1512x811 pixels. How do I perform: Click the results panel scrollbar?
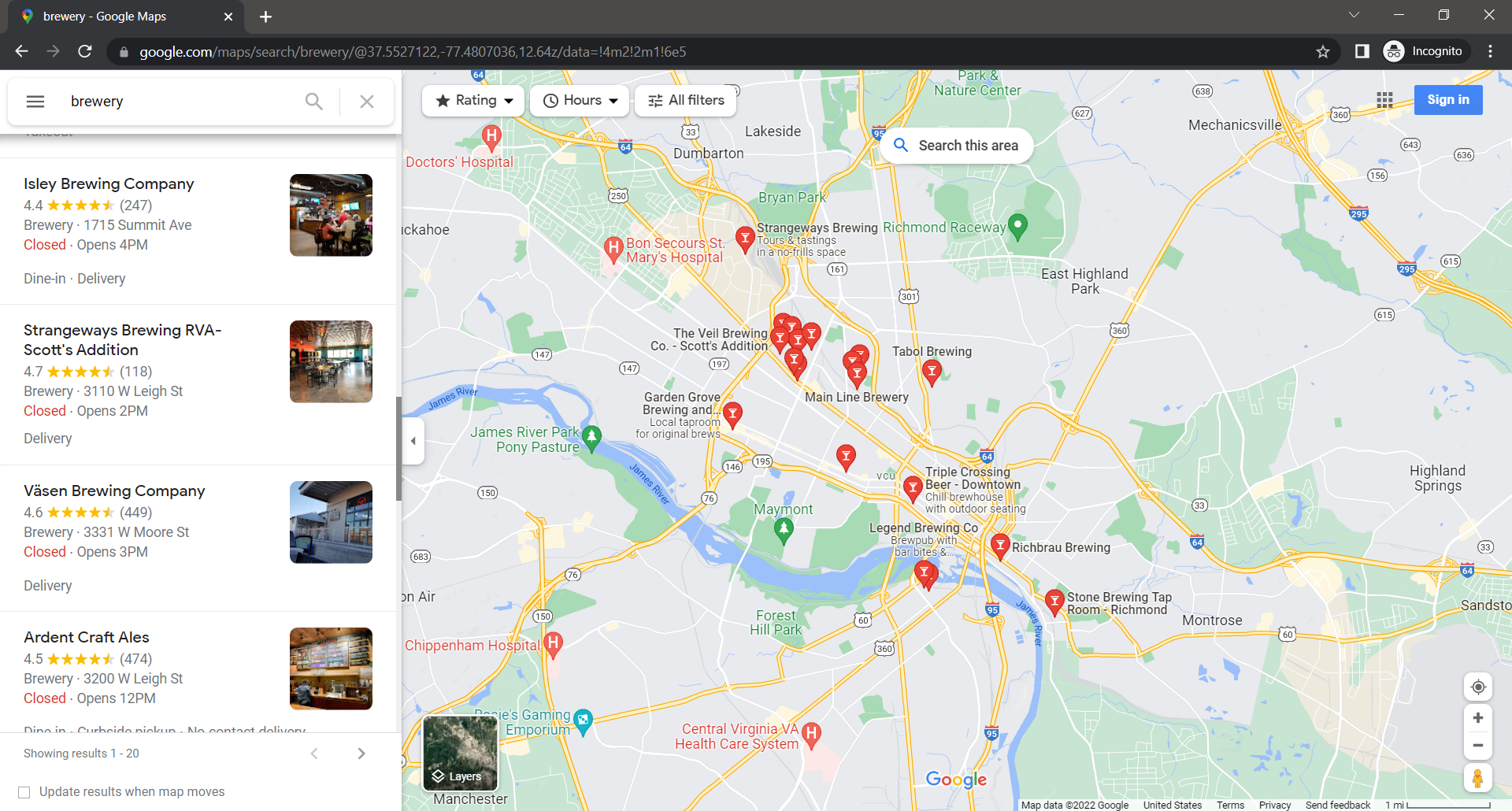pos(398,449)
